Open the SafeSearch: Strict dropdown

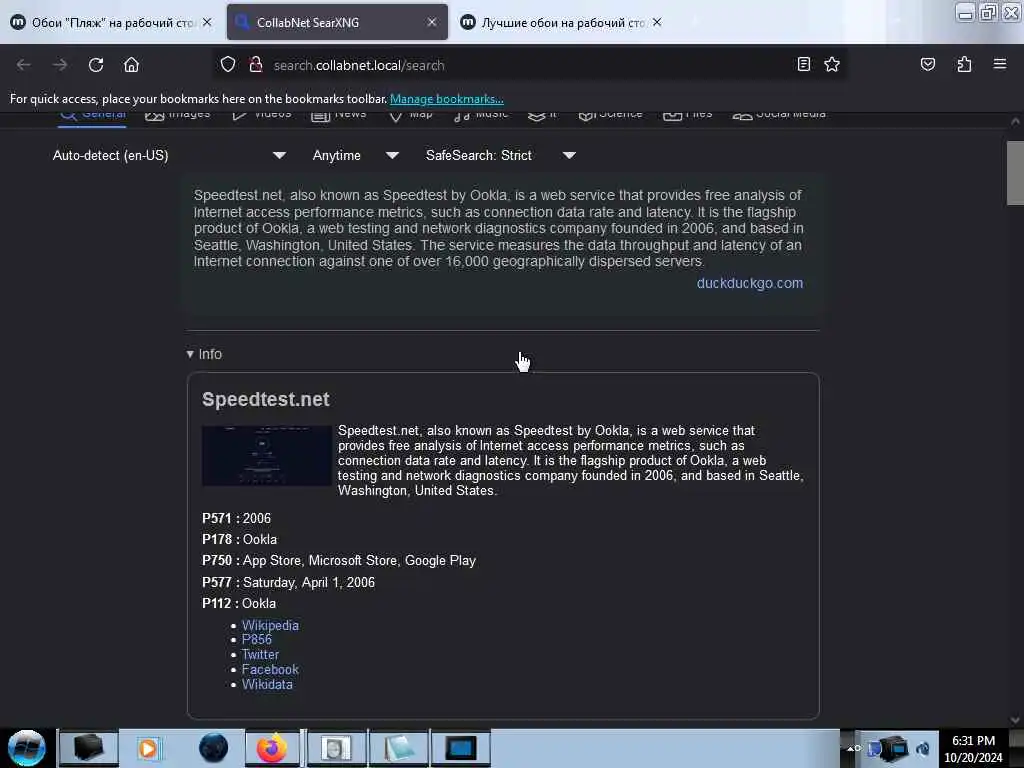(x=500, y=155)
